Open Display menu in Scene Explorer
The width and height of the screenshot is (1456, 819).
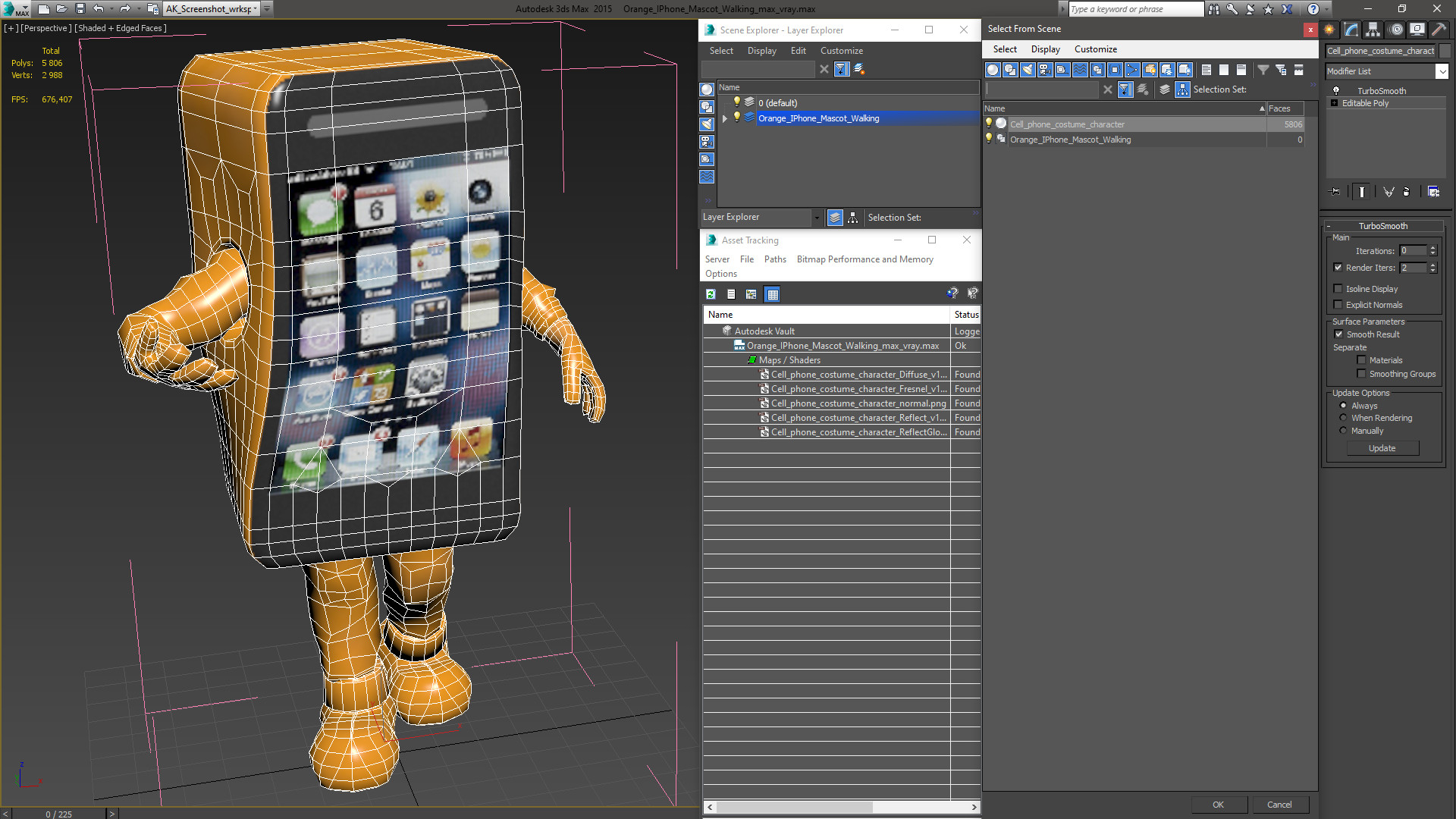pyautogui.click(x=761, y=51)
